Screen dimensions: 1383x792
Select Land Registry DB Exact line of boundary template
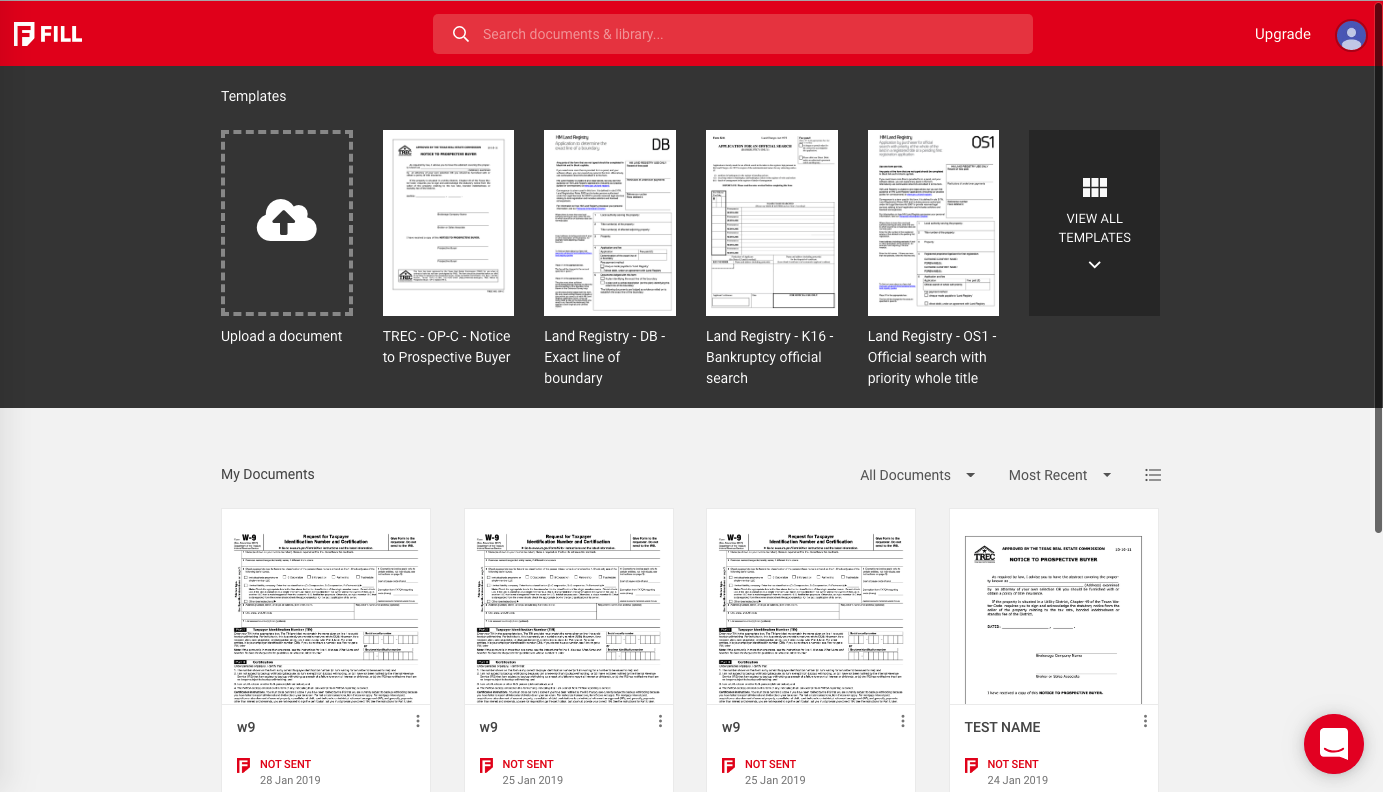tap(610, 223)
